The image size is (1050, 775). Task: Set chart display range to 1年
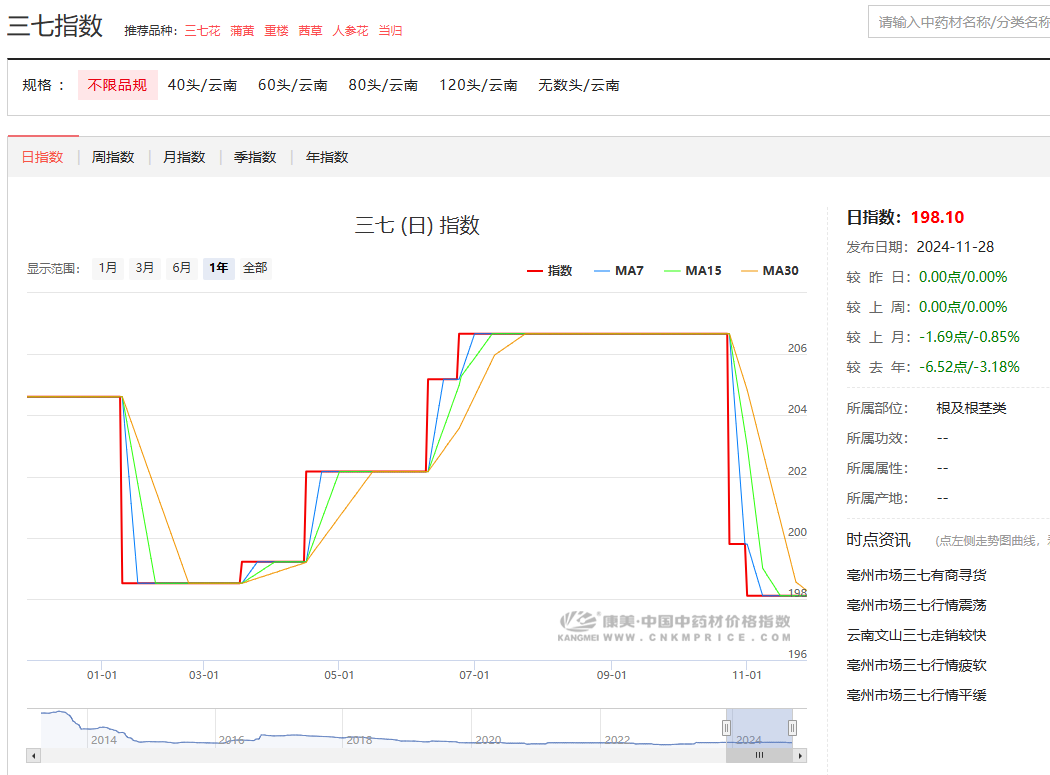pyautogui.click(x=218, y=268)
